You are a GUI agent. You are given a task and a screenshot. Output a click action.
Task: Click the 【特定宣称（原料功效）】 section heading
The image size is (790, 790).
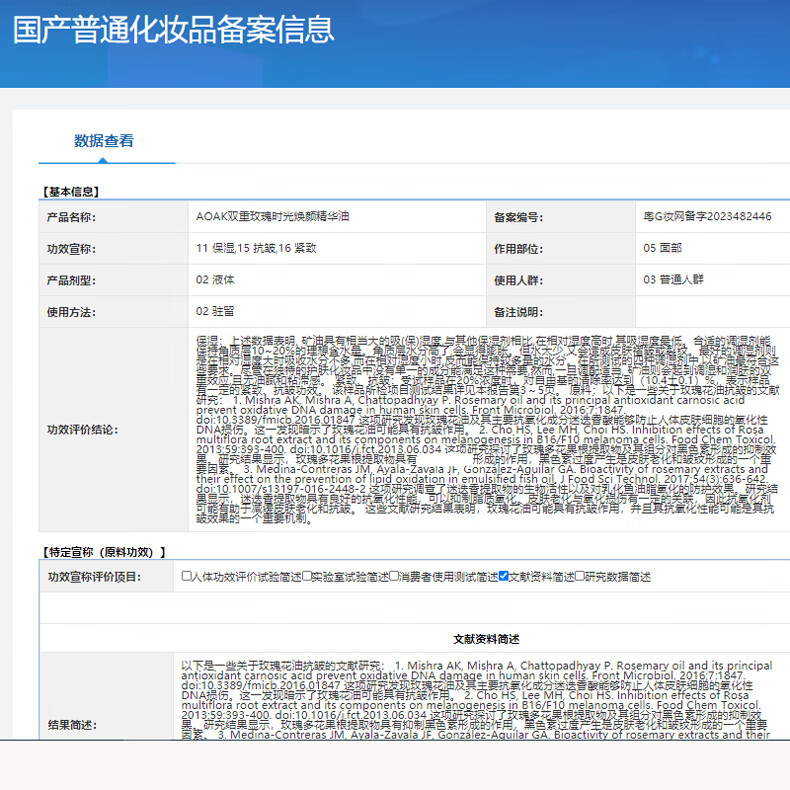click(x=104, y=551)
